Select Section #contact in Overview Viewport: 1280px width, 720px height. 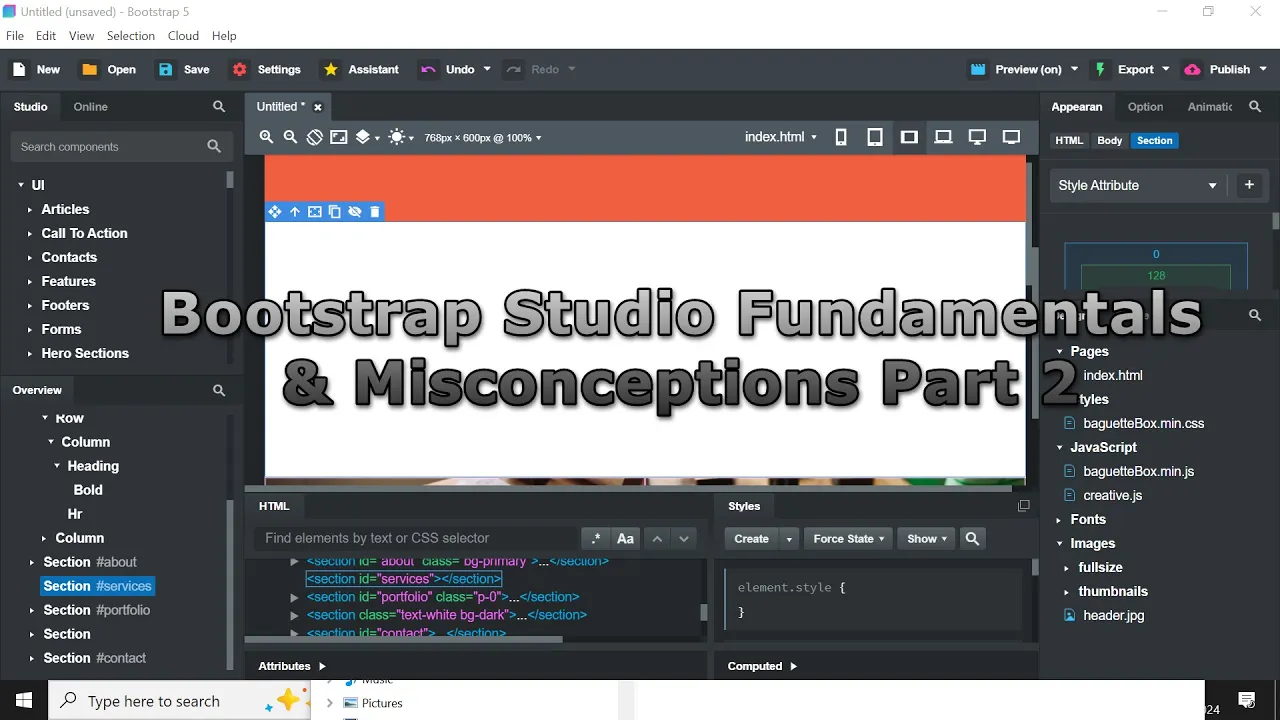pyautogui.click(x=94, y=658)
